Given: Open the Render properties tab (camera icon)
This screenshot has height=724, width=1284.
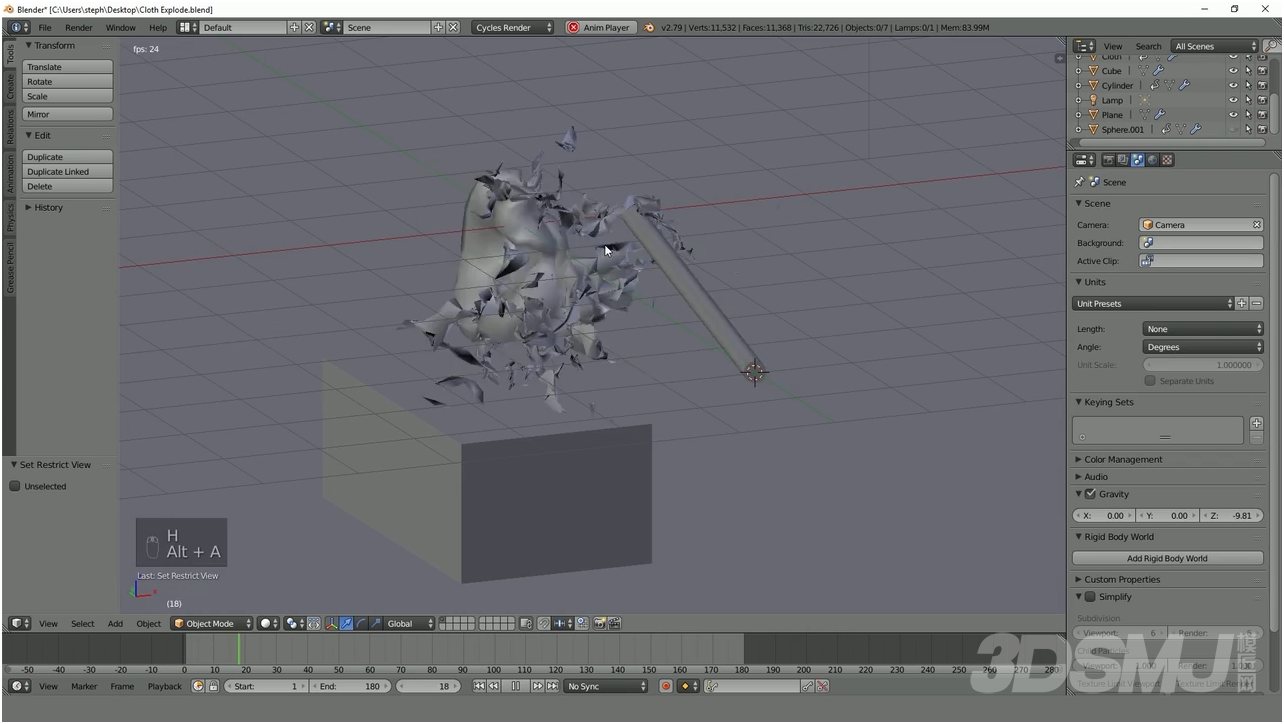Looking at the screenshot, I should pos(1108,160).
